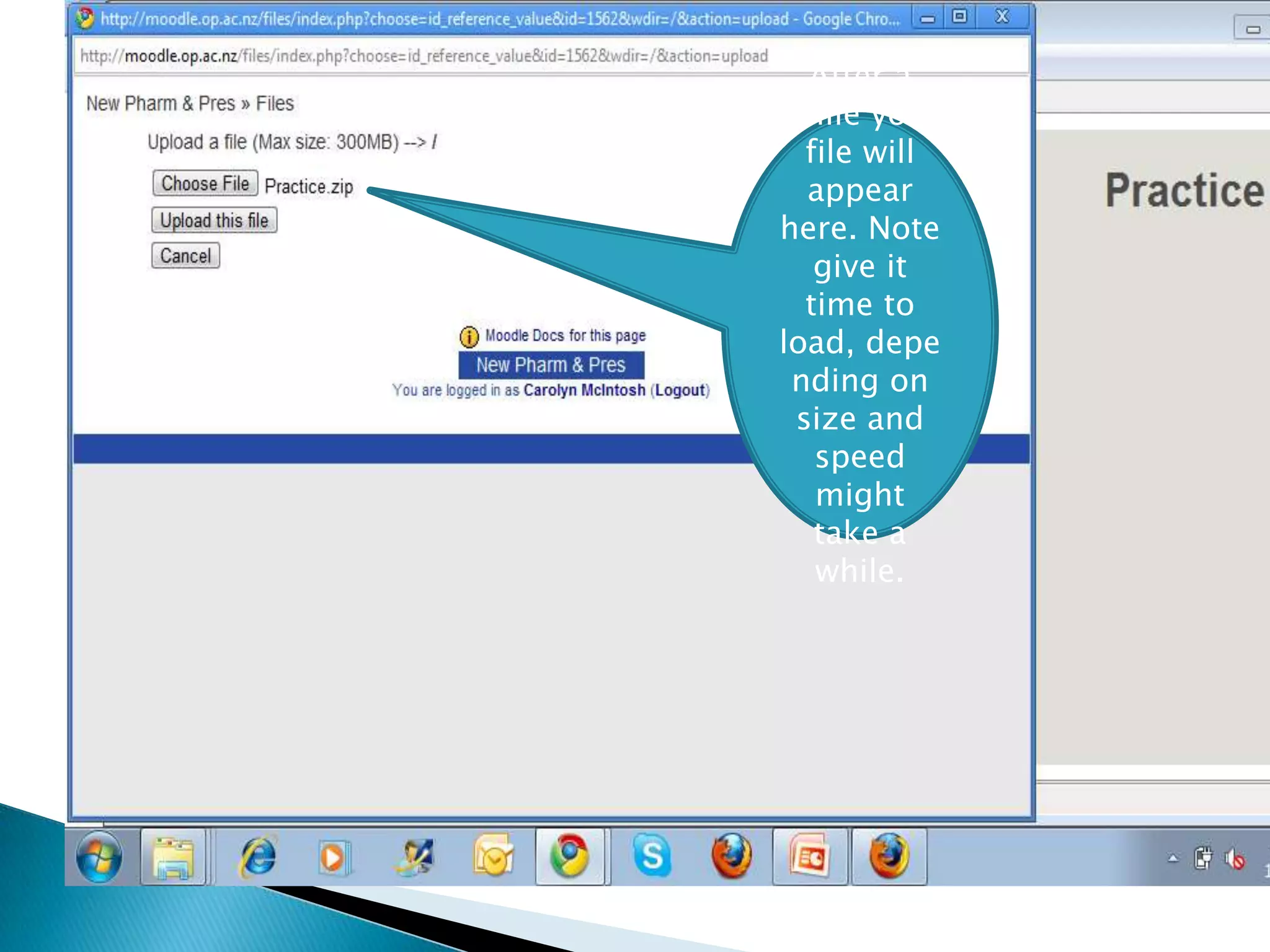Viewport: 1270px width, 952px height.
Task: Open Windows Explorer from the taskbar
Action: click(x=173, y=858)
